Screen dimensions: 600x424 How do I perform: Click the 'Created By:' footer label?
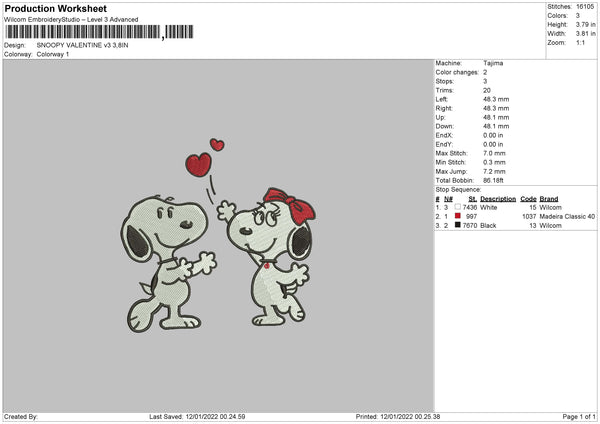pyautogui.click(x=21, y=417)
